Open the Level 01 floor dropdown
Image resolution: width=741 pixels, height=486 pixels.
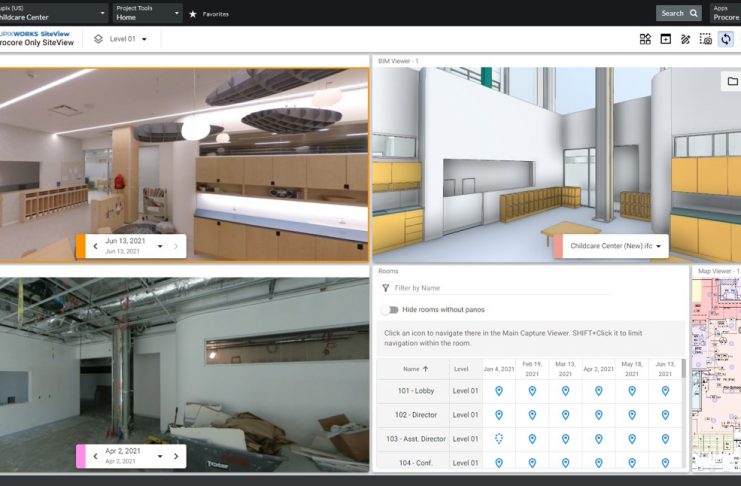point(121,39)
